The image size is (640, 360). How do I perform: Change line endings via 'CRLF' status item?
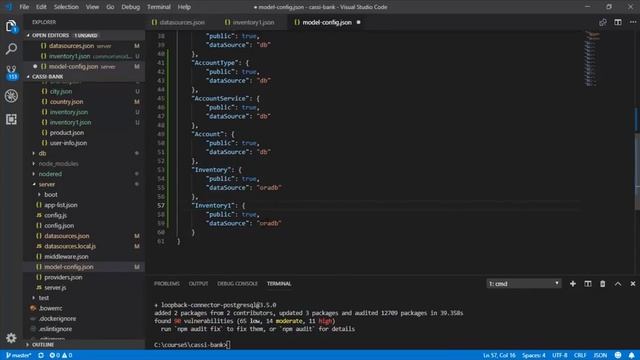(580, 355)
